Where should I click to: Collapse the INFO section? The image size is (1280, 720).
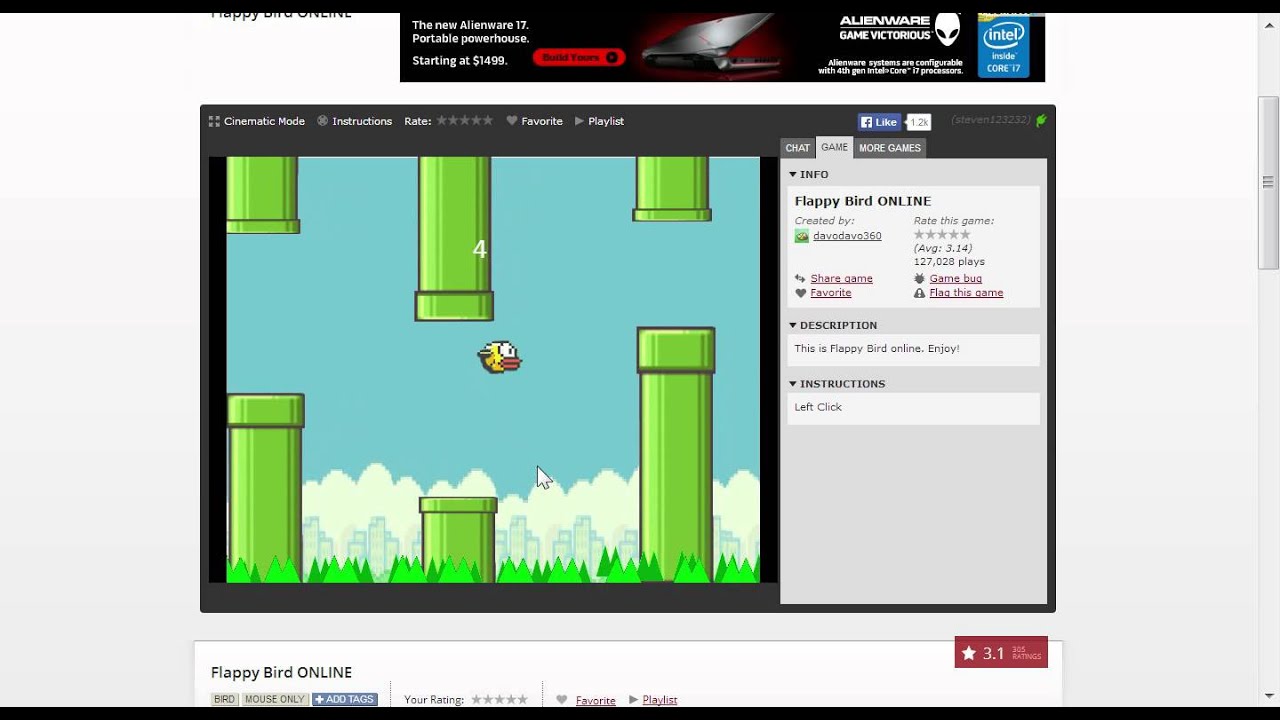pos(809,174)
